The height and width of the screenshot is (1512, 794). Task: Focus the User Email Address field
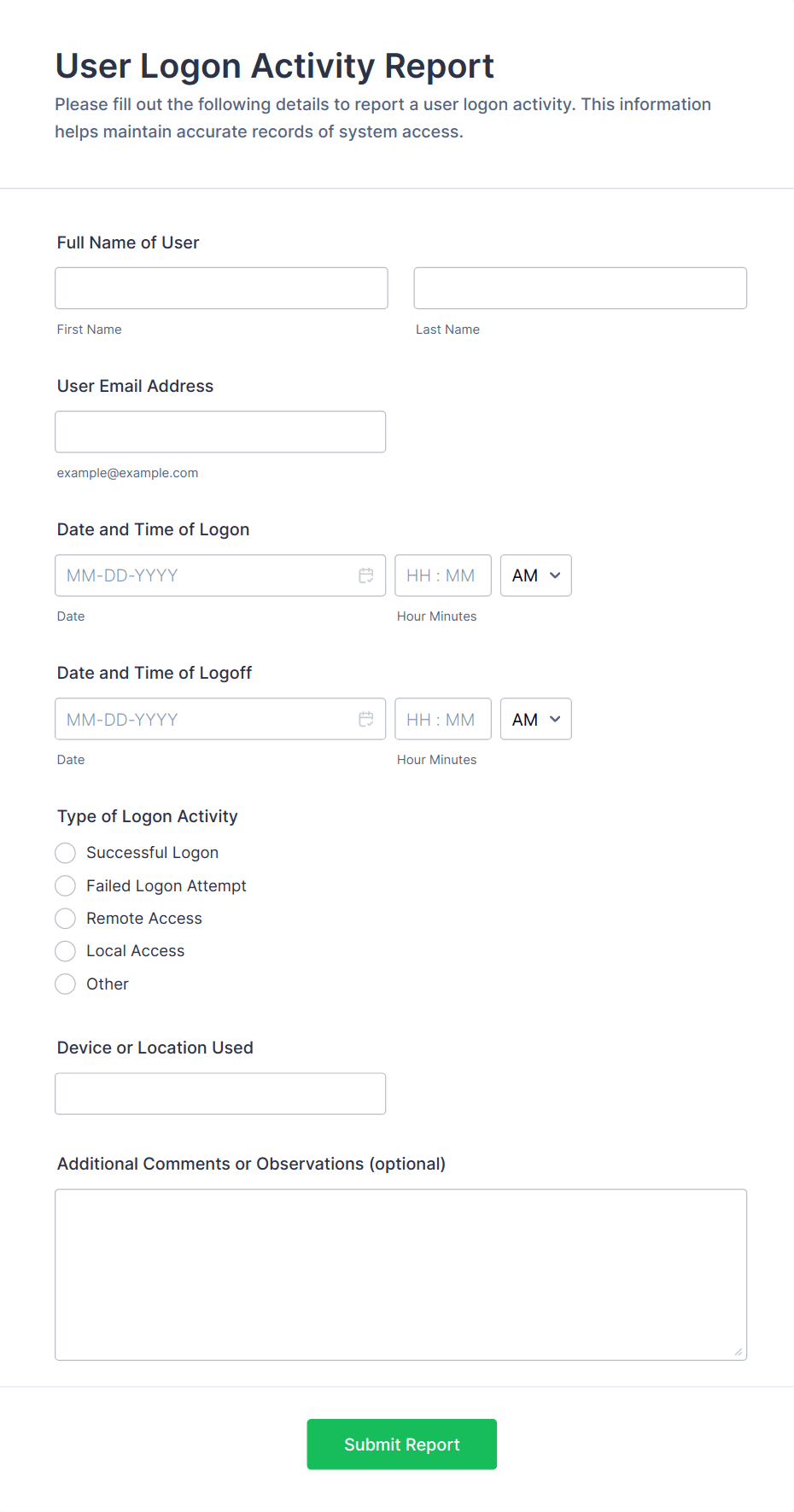(x=220, y=432)
